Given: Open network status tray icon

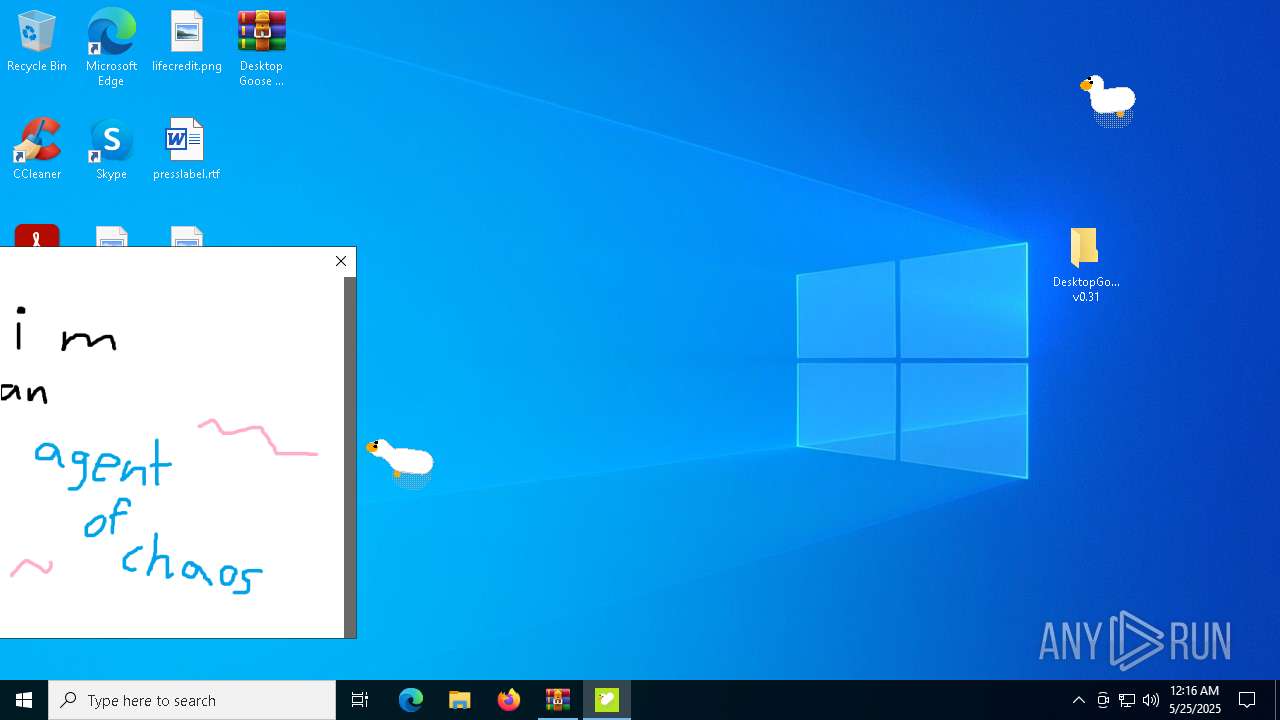Looking at the screenshot, I should click(x=1127, y=700).
